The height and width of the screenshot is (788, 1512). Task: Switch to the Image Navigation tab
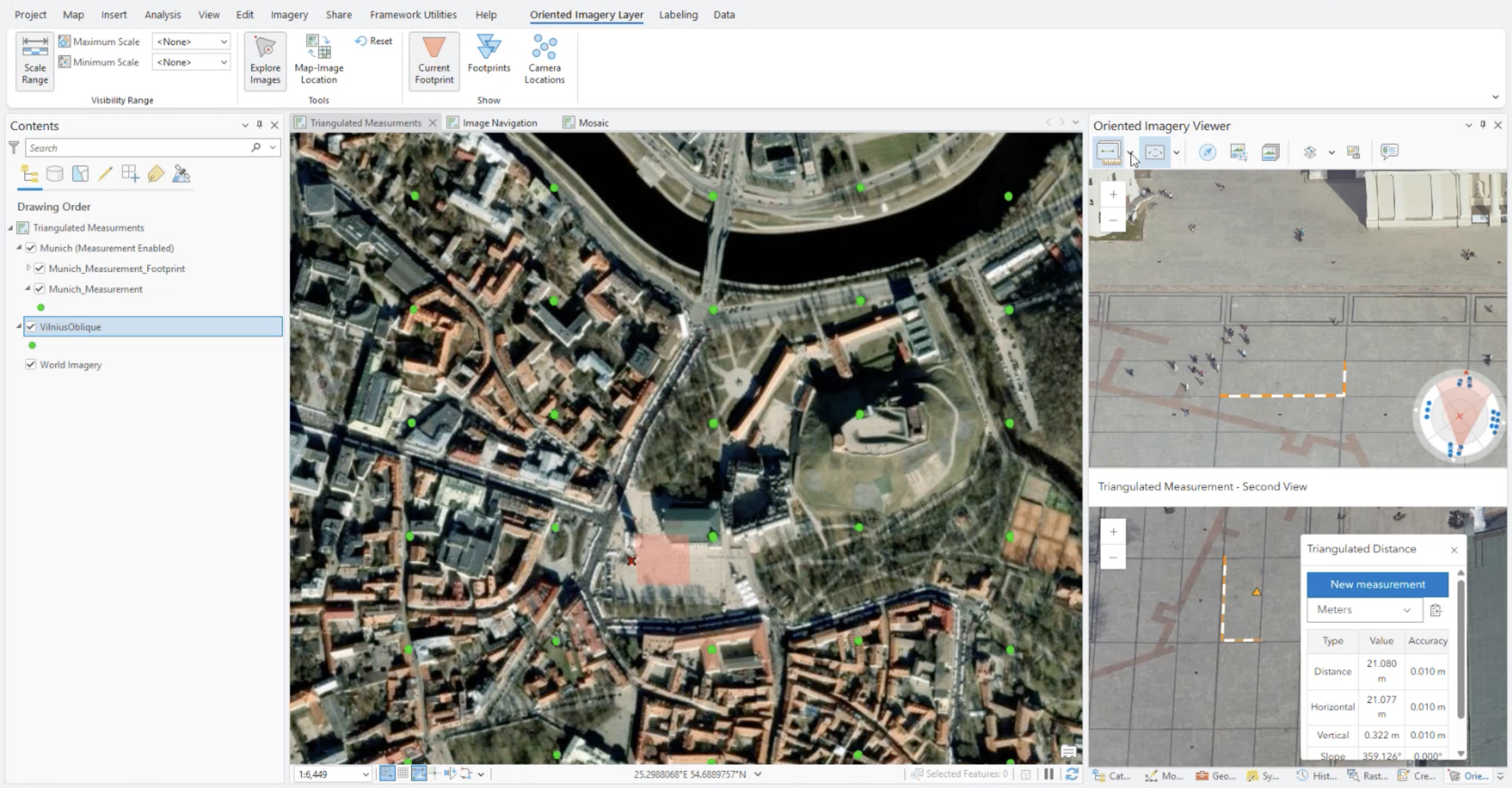(499, 123)
